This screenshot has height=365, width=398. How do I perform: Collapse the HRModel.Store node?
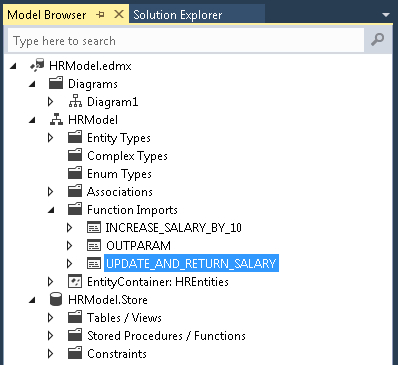(x=32, y=300)
